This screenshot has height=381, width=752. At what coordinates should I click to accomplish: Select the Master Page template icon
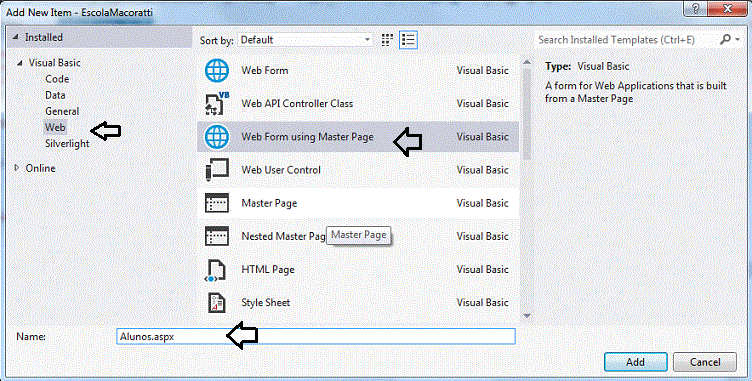pyautogui.click(x=217, y=203)
